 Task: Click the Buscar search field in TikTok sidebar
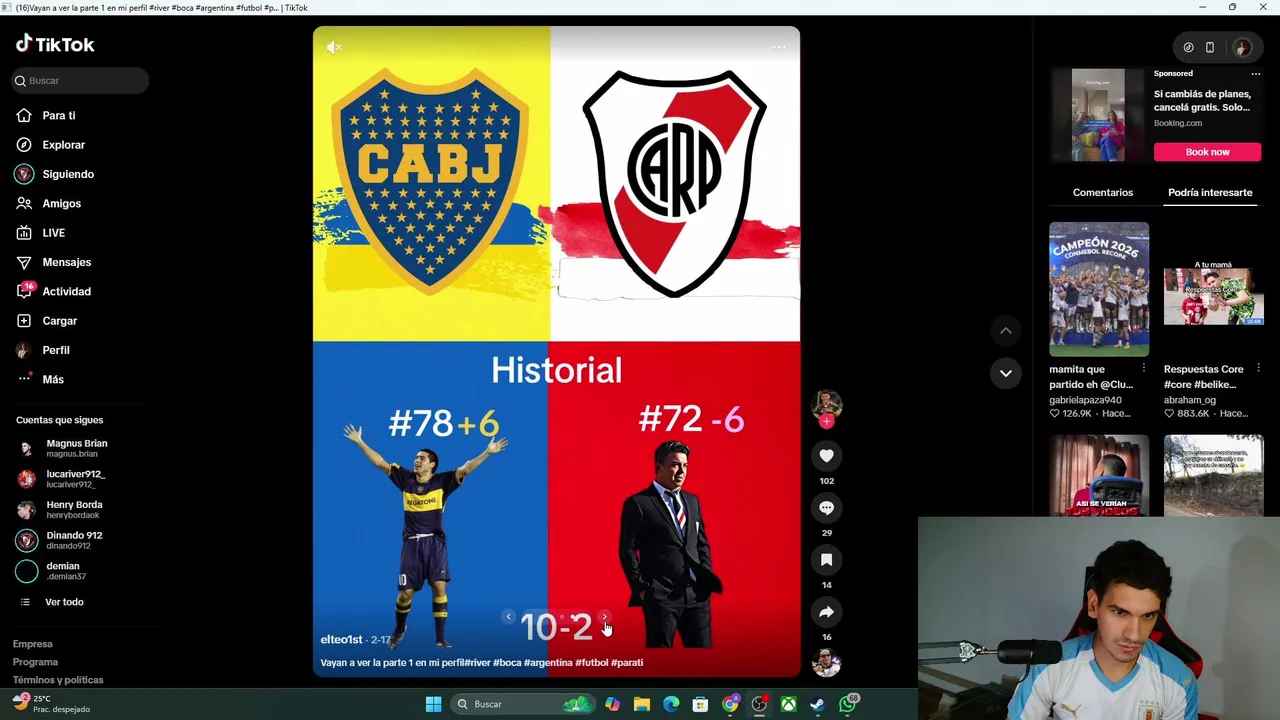click(80, 80)
